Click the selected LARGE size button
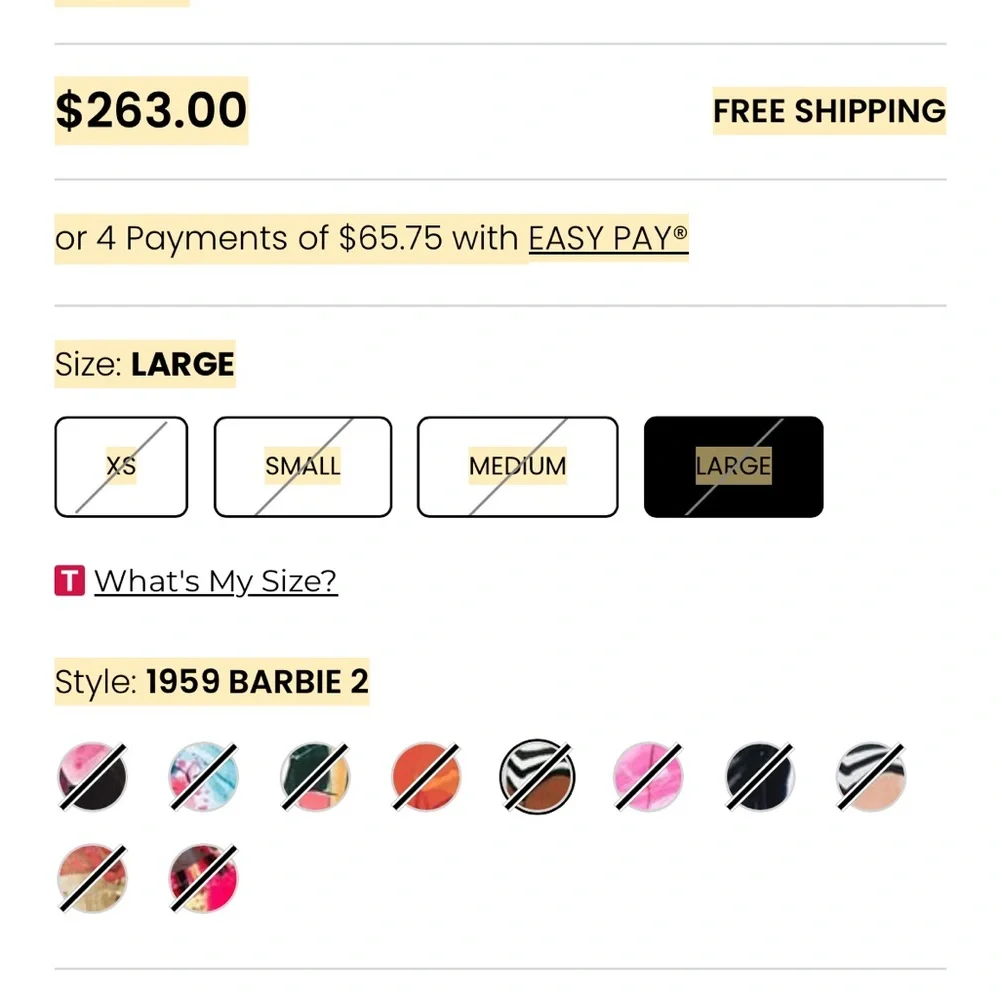The image size is (1000, 1000). pyautogui.click(x=733, y=467)
